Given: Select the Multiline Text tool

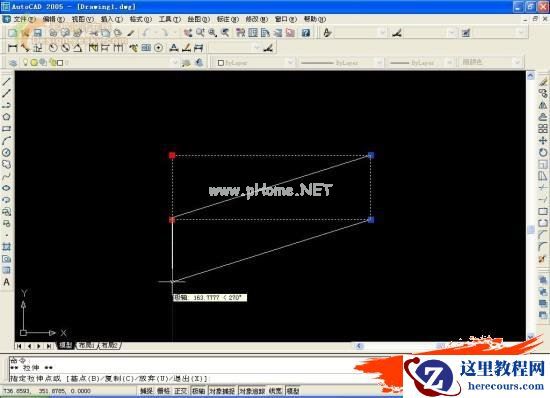Looking at the screenshot, I should 6,282.
